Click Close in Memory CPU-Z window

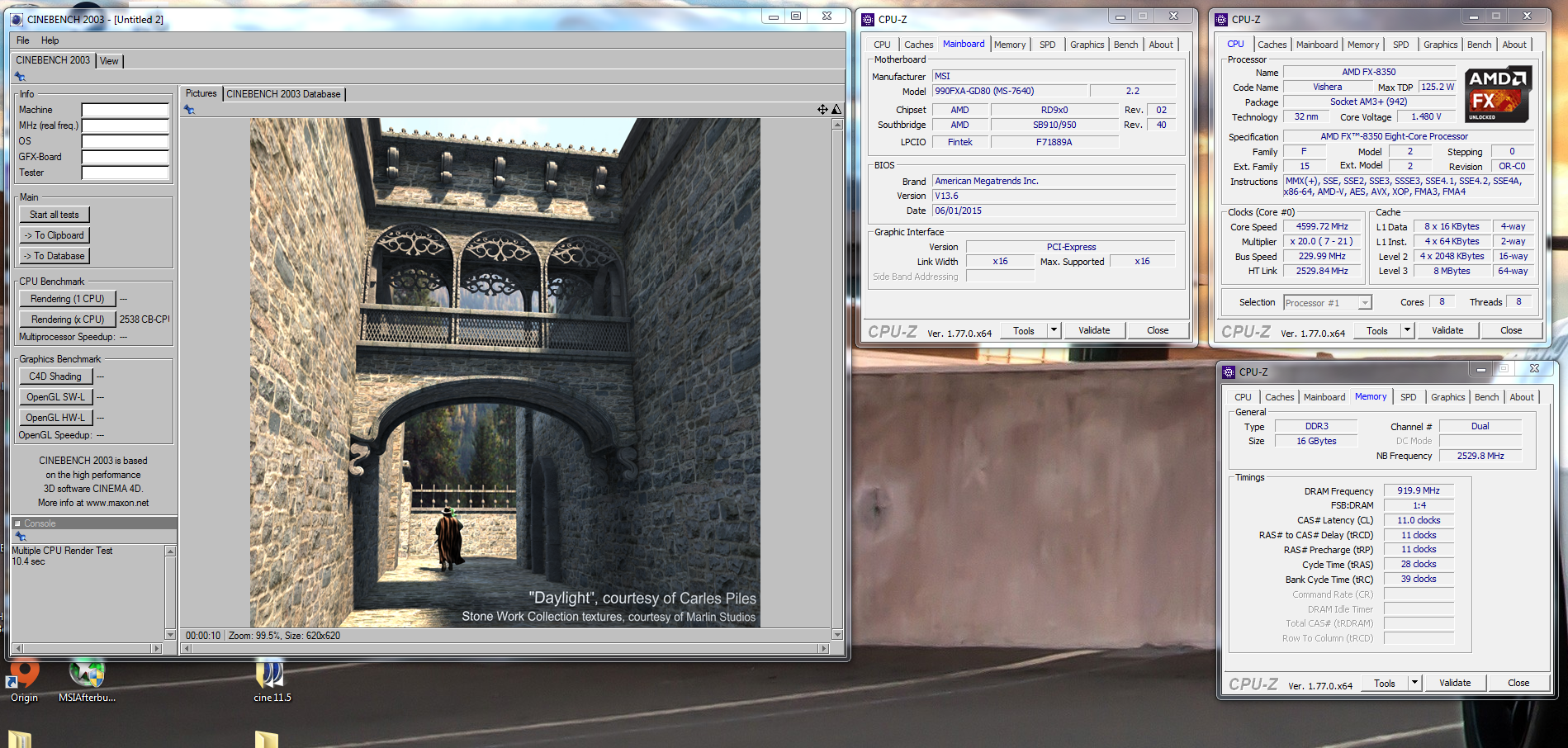pyautogui.click(x=1518, y=683)
